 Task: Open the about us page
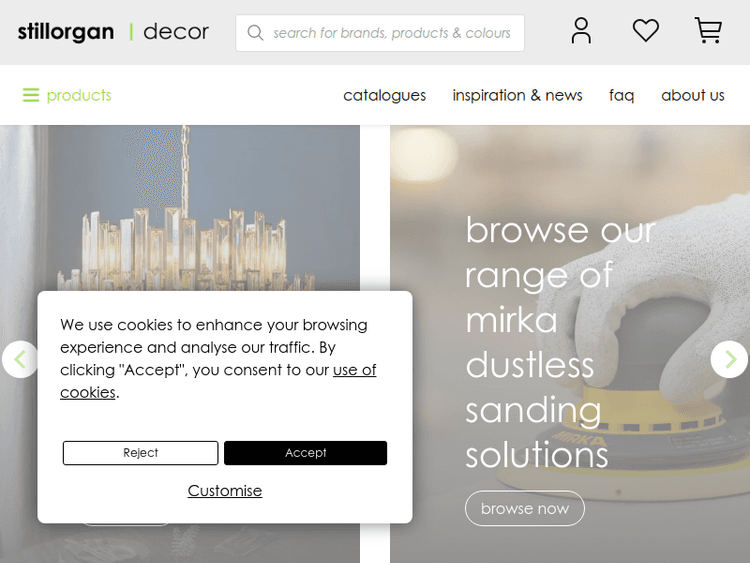pyautogui.click(x=693, y=95)
